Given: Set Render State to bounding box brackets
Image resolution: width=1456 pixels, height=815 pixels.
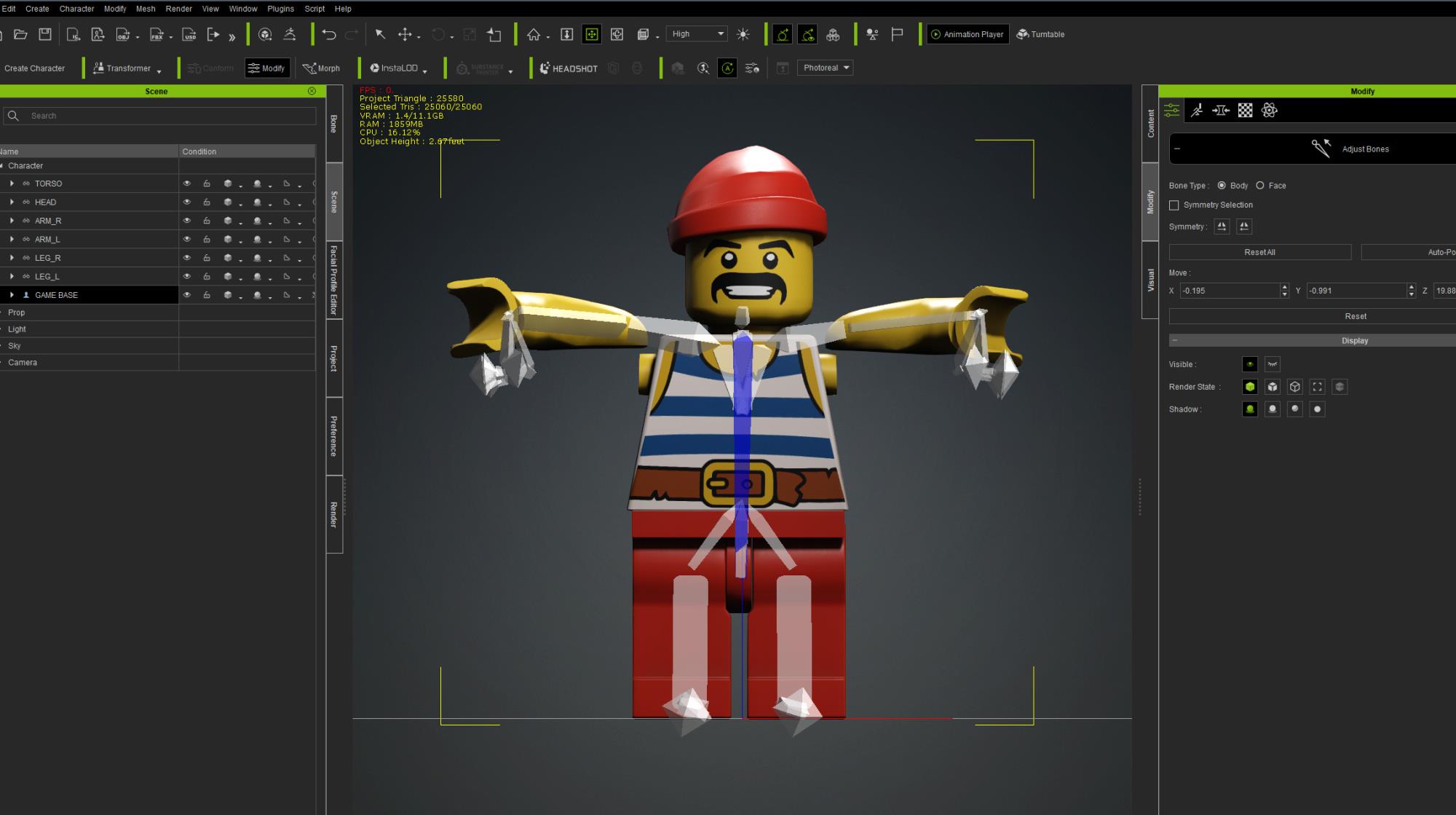Looking at the screenshot, I should coord(1318,387).
